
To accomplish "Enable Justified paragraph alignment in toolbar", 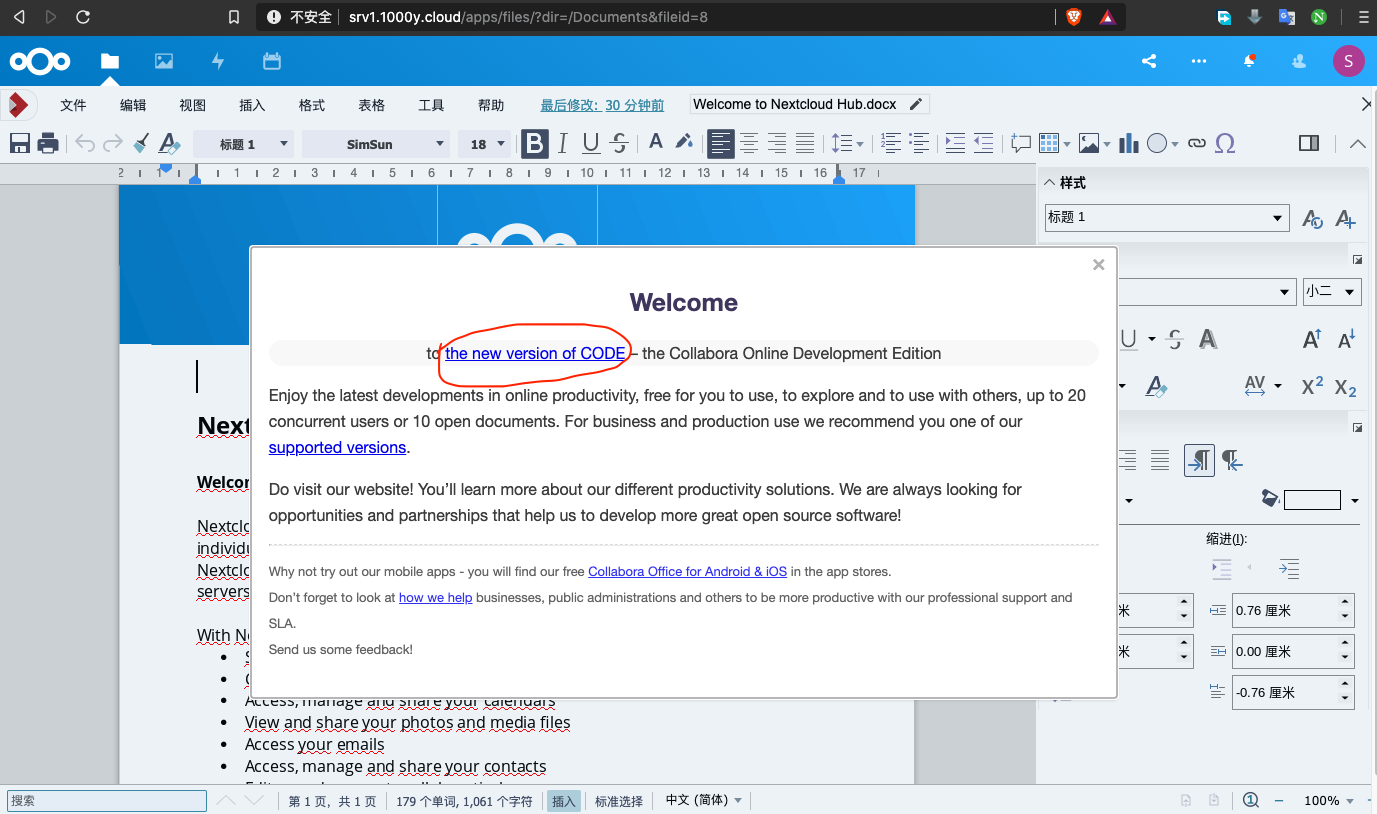I will (x=805, y=144).
